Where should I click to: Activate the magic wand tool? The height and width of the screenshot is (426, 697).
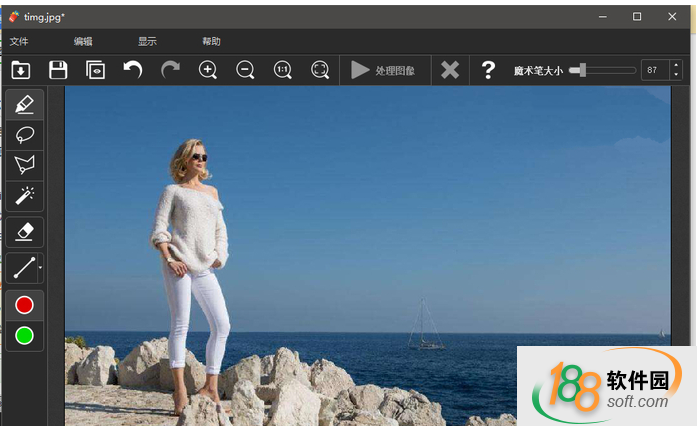25,196
